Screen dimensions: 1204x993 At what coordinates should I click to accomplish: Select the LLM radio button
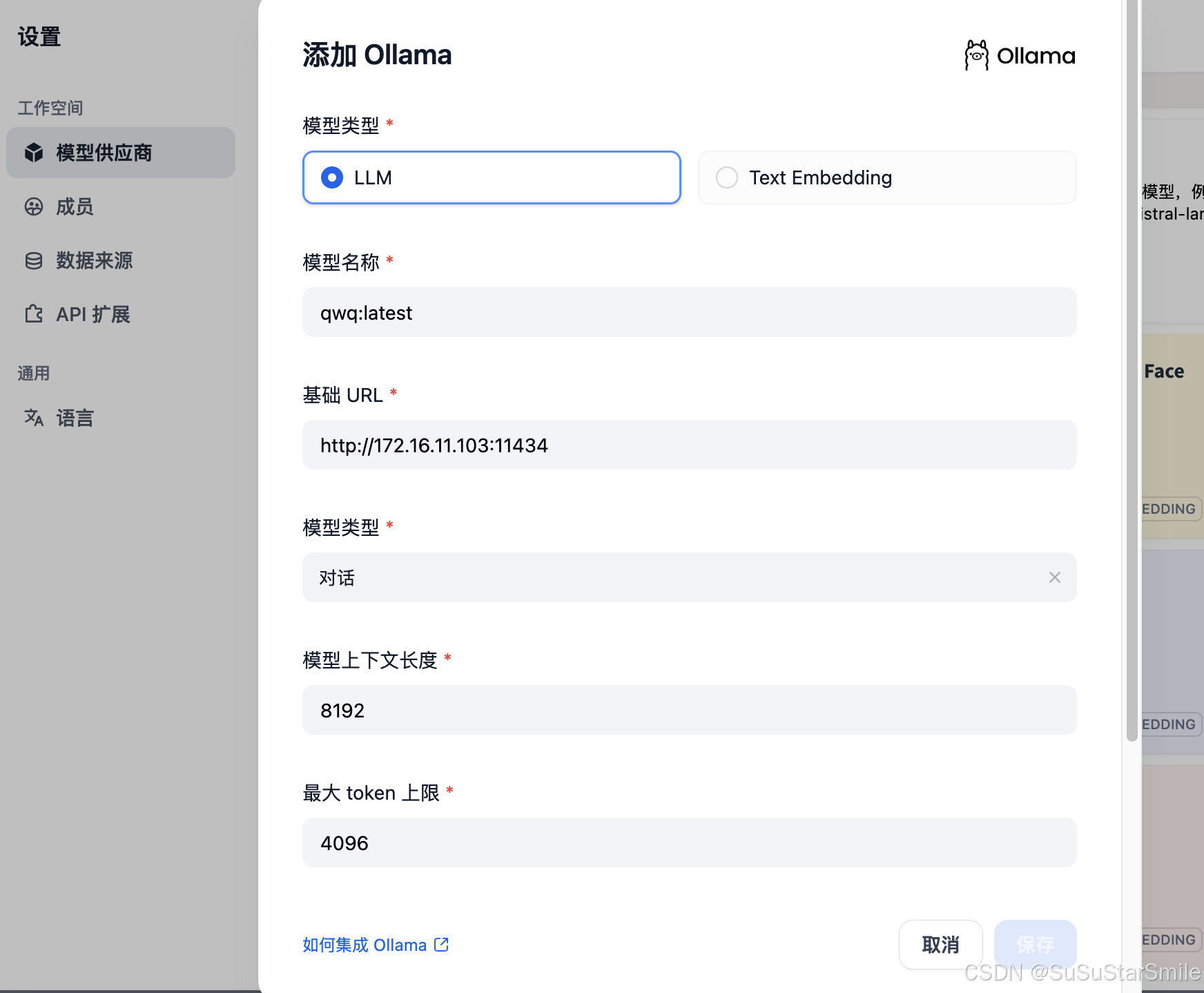point(332,177)
